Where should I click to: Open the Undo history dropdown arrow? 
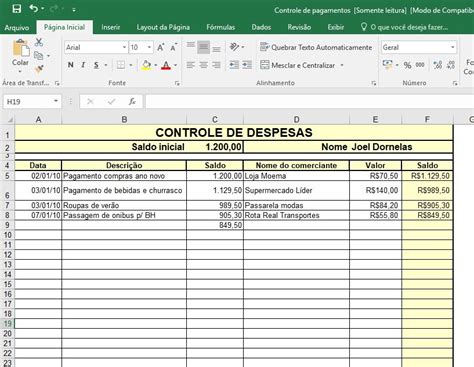click(43, 9)
